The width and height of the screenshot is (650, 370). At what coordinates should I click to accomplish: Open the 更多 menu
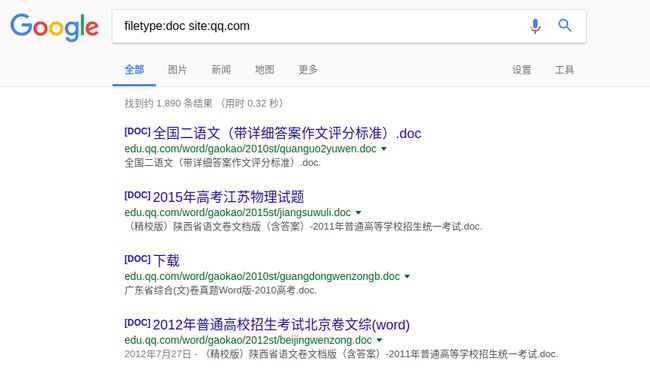point(308,70)
